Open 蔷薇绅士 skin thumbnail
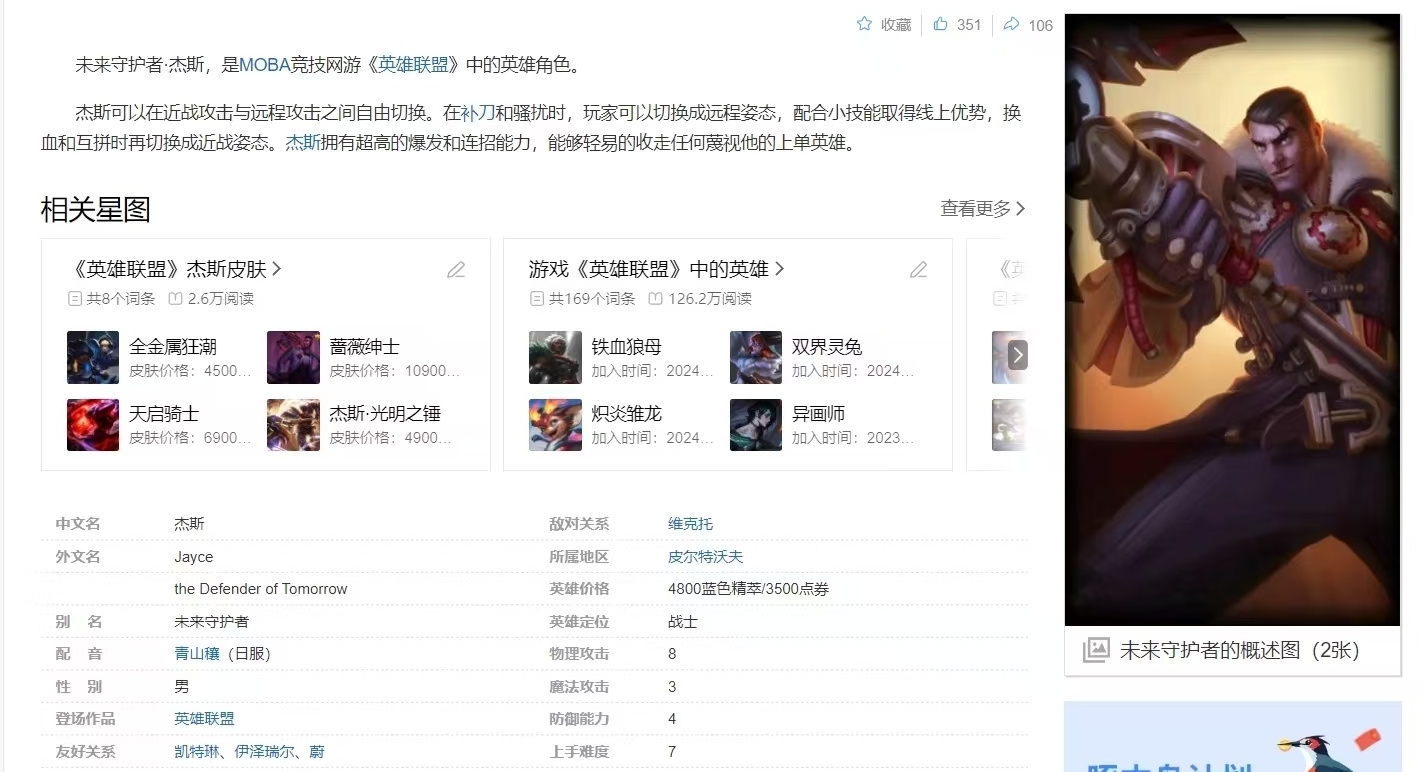The image size is (1422, 772). pyautogui.click(x=293, y=357)
